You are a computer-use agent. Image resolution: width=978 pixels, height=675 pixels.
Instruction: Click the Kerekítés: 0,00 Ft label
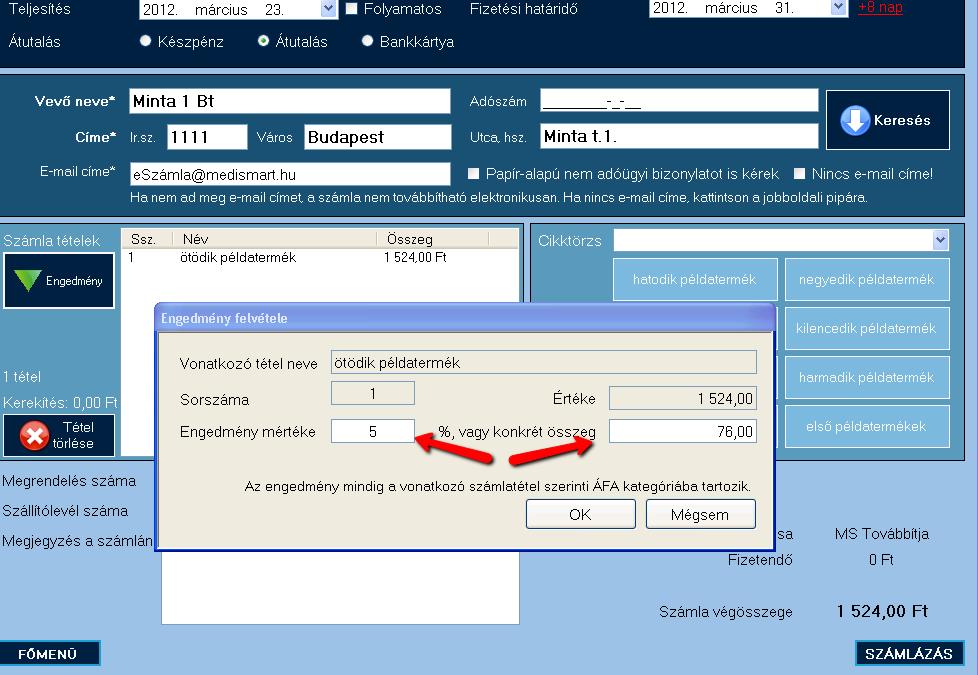(60, 402)
